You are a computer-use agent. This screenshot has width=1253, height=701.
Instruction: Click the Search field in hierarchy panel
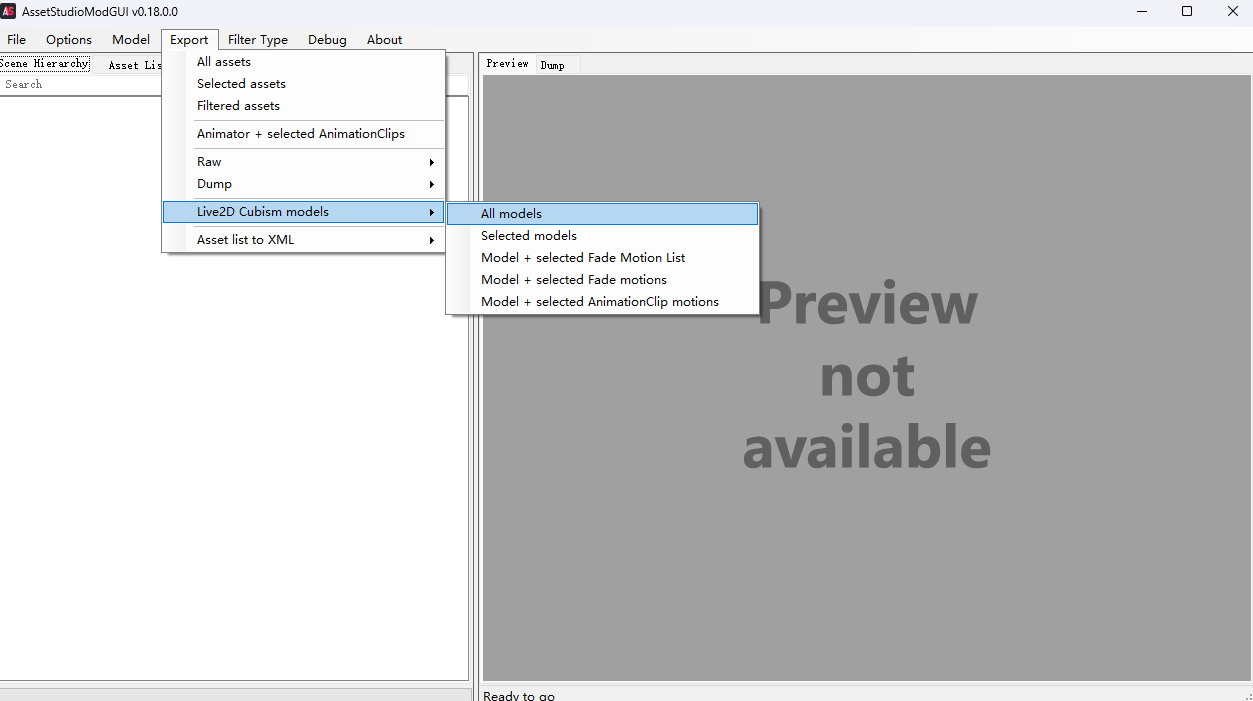pyautogui.click(x=80, y=85)
